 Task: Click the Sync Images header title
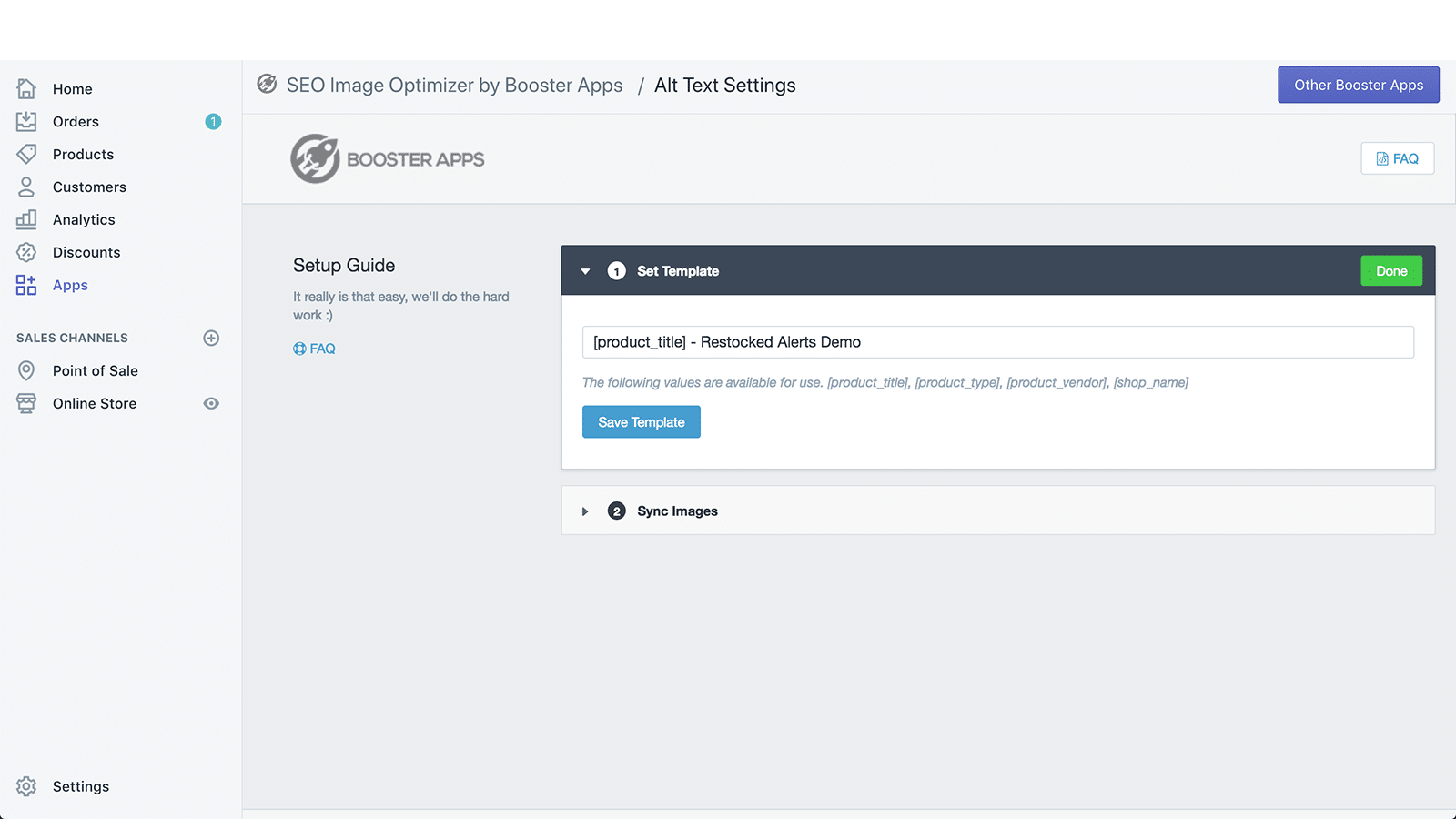point(677,511)
